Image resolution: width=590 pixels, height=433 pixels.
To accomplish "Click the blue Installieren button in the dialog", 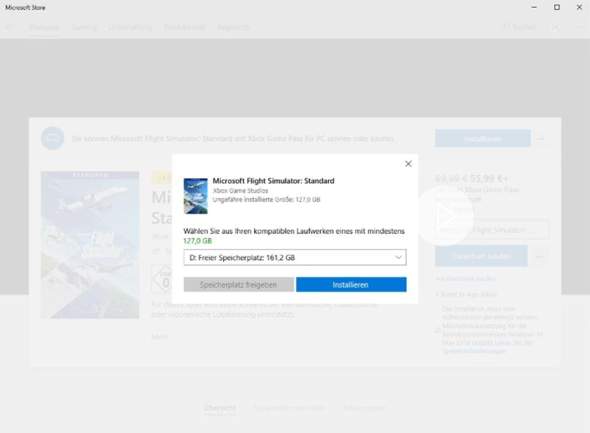I will (351, 285).
